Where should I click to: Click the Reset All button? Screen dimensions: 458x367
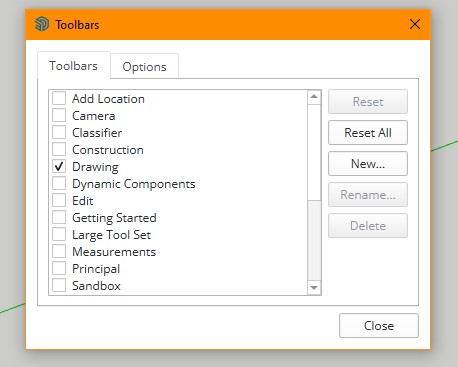[368, 133]
